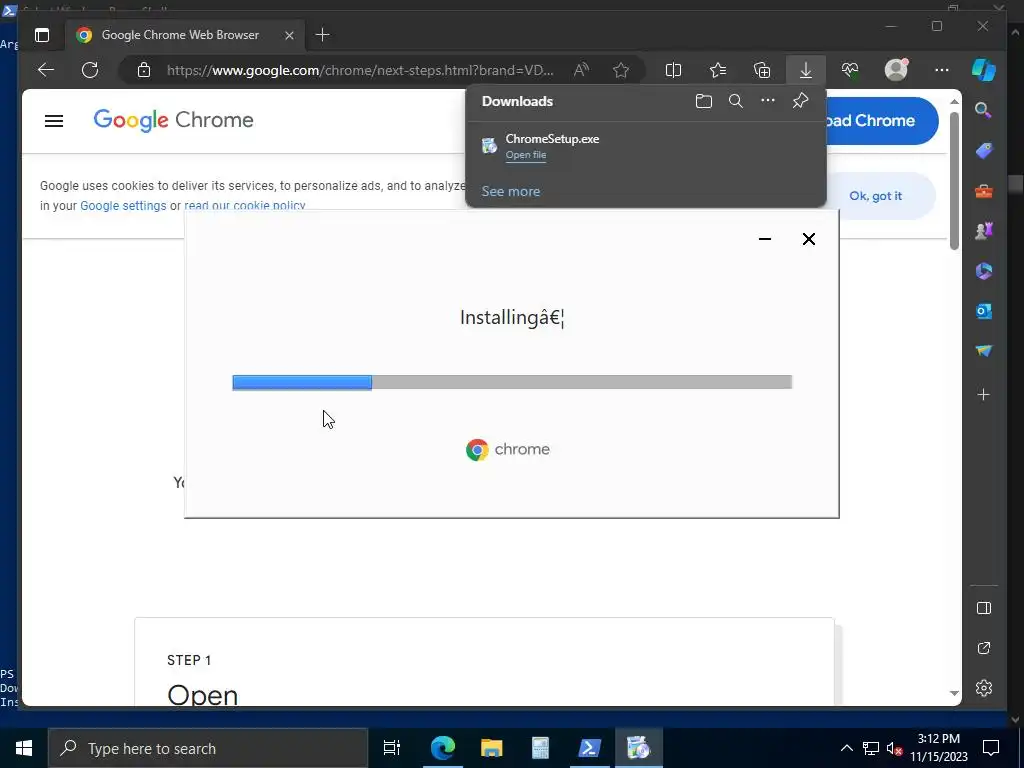Open the Edge tab actions menu icon
Image resolution: width=1024 pixels, height=768 pixels.
[42, 35]
